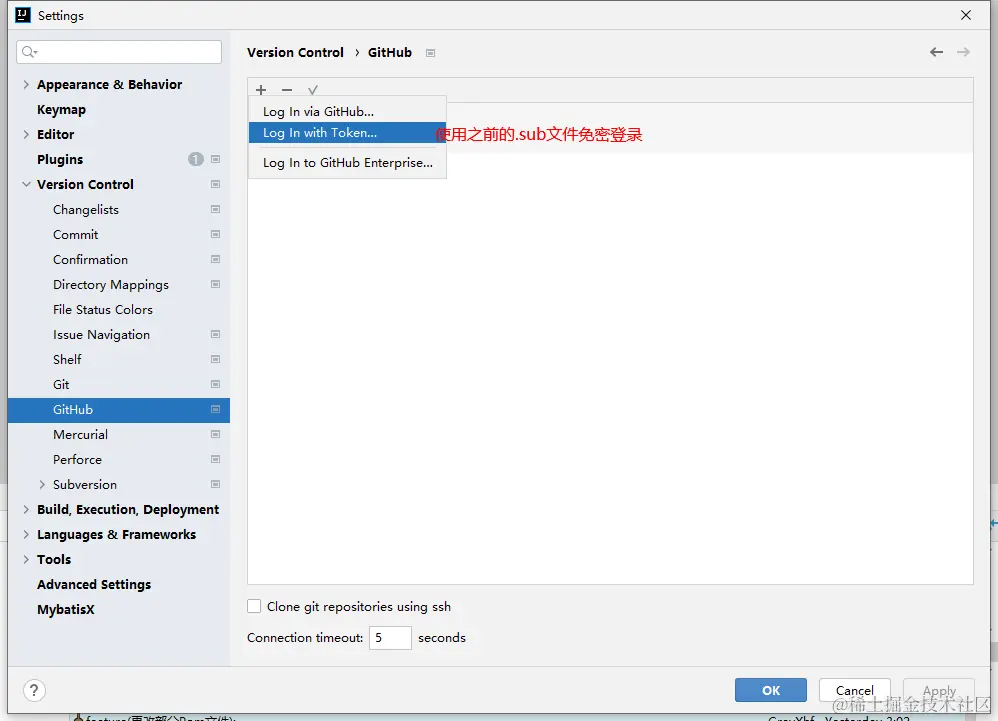Expand Languages & Frameworks section
This screenshot has height=721, width=998.
click(26, 534)
